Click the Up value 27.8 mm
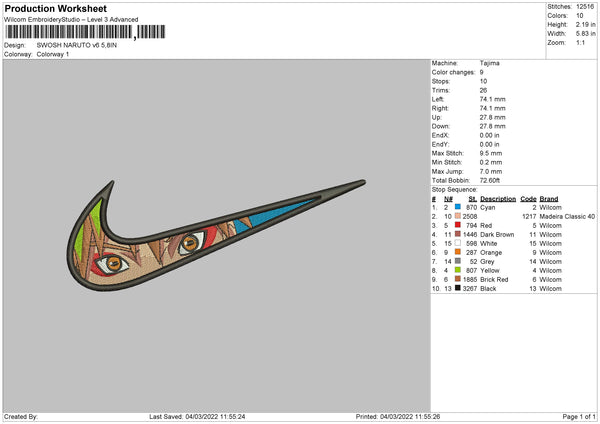600x424 pixels. click(492, 117)
